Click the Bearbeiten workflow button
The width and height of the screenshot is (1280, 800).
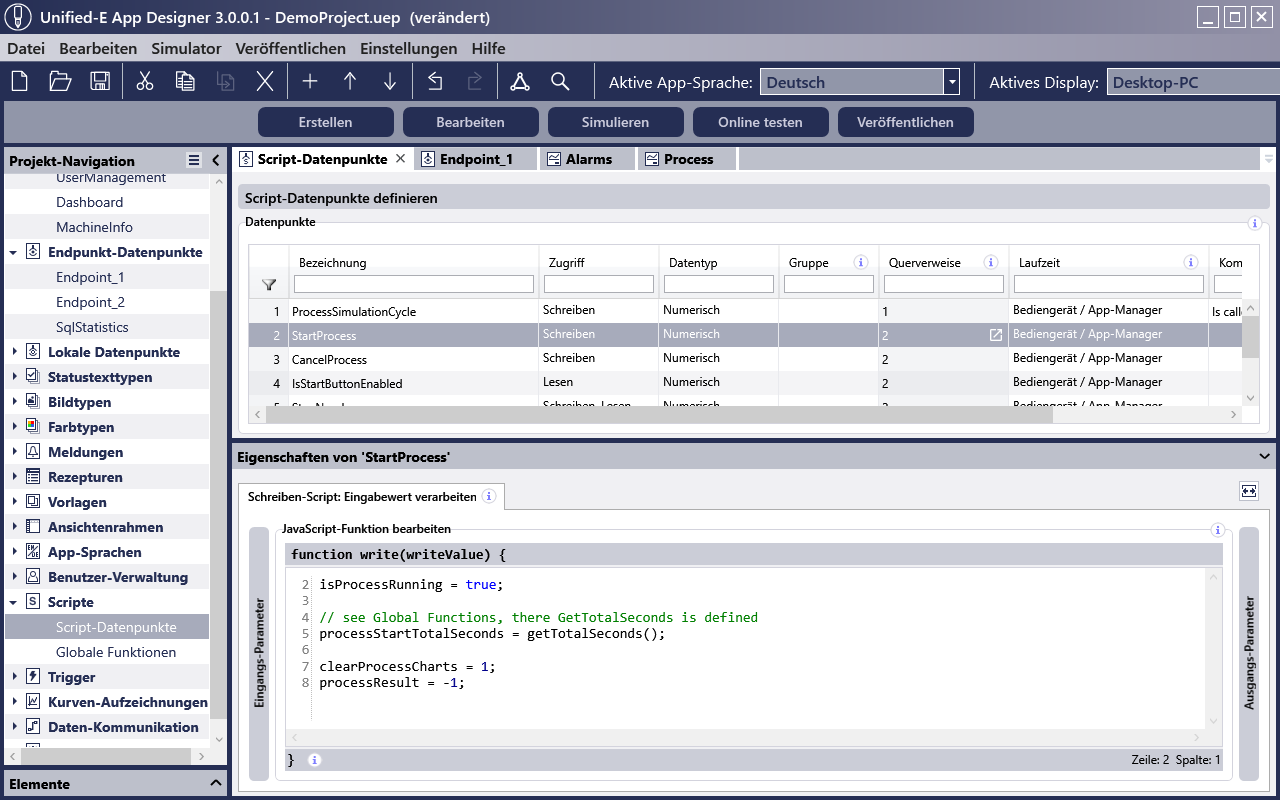tap(471, 122)
